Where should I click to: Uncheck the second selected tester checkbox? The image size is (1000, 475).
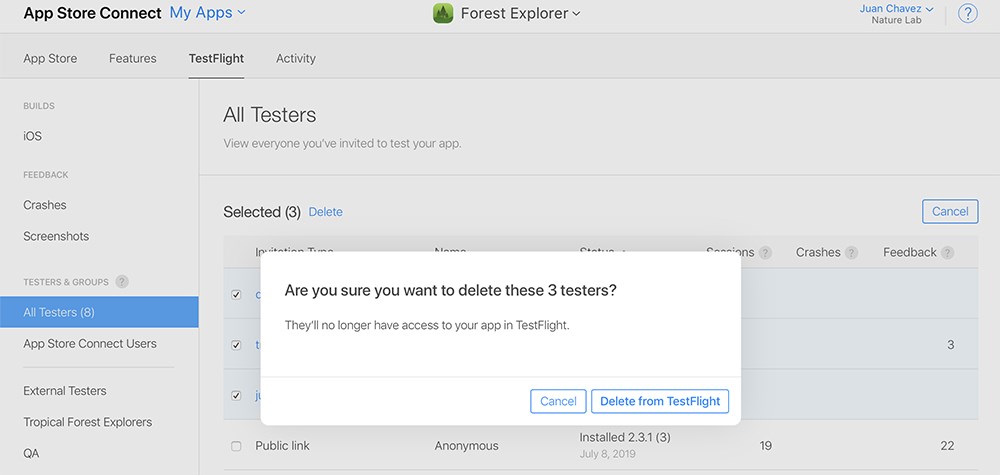pyautogui.click(x=236, y=345)
